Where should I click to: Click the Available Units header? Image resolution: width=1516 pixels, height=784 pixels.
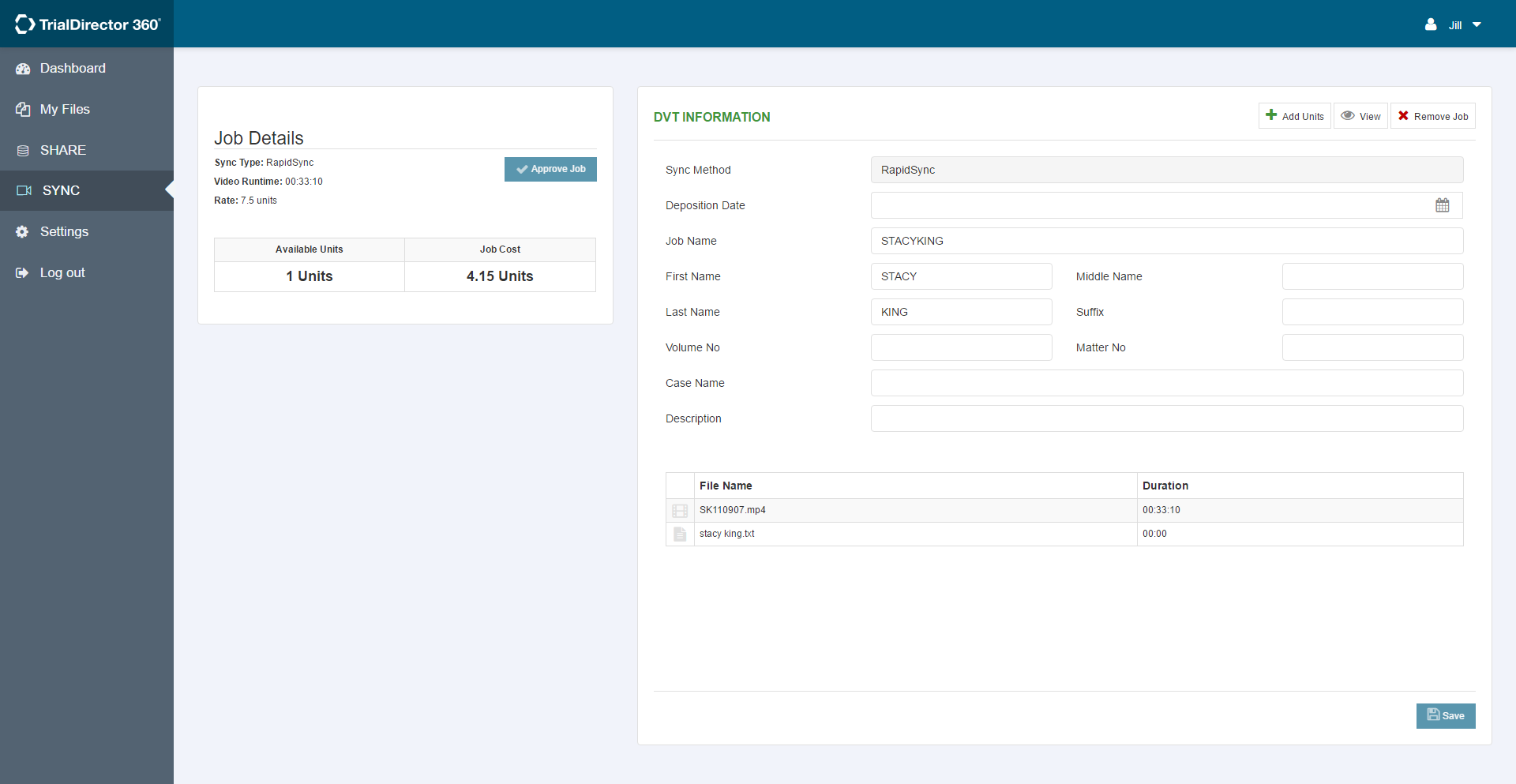point(310,249)
